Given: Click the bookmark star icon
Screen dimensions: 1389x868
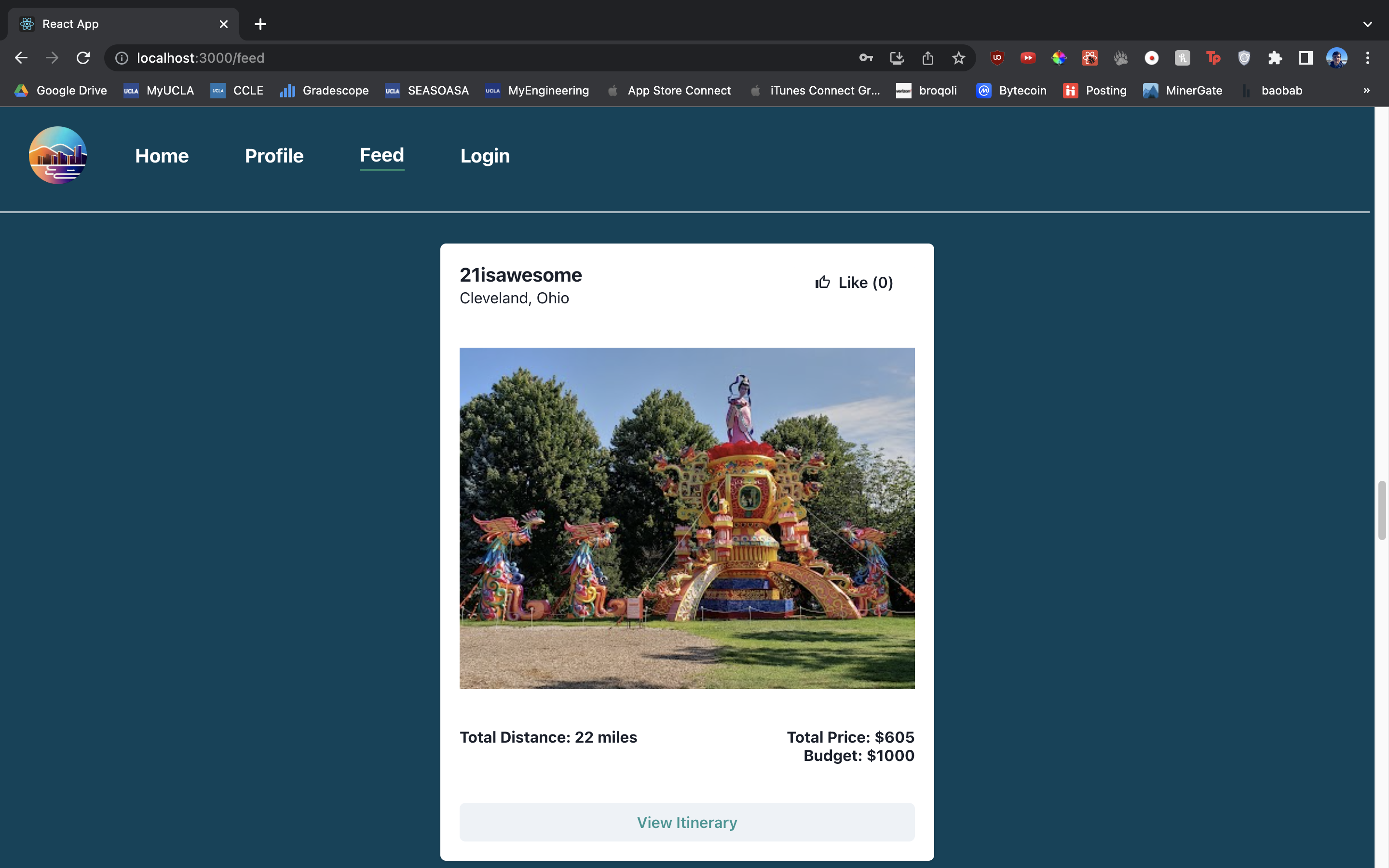Looking at the screenshot, I should pyautogui.click(x=958, y=58).
